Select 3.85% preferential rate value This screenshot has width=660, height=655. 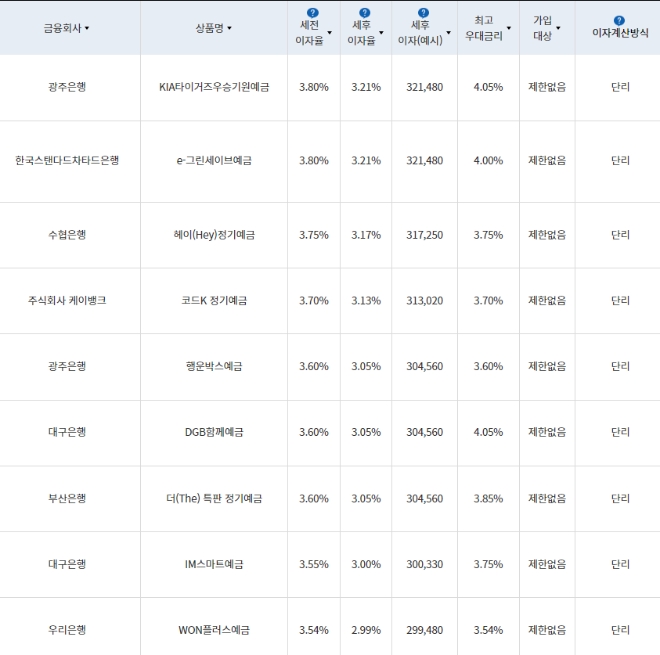tap(488, 498)
